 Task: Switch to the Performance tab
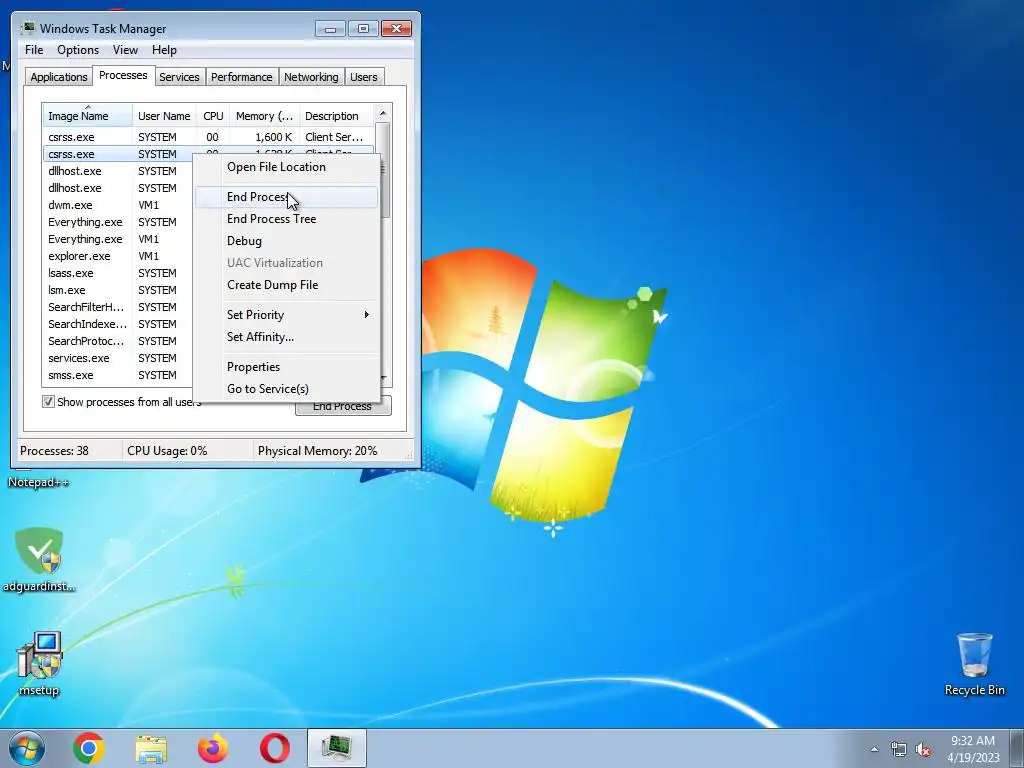242,77
